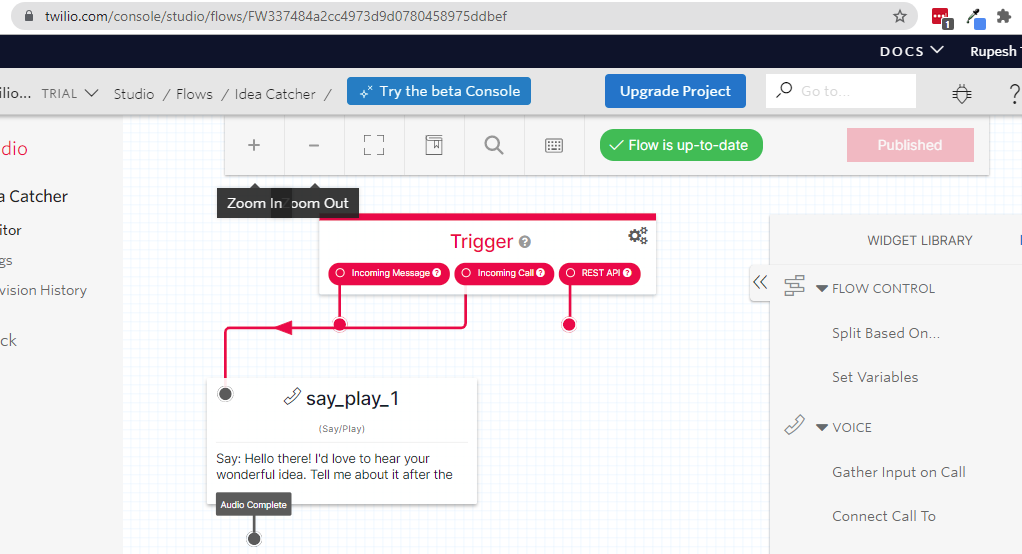Viewport: 1022px width, 554px height.
Task: Collapse the FLOW CONTROL section
Action: (822, 289)
